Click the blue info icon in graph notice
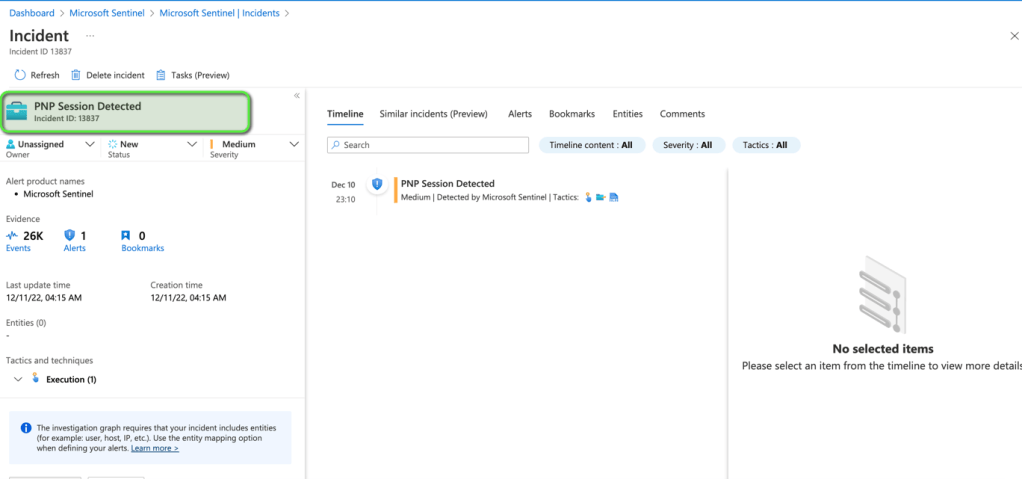 (25, 428)
